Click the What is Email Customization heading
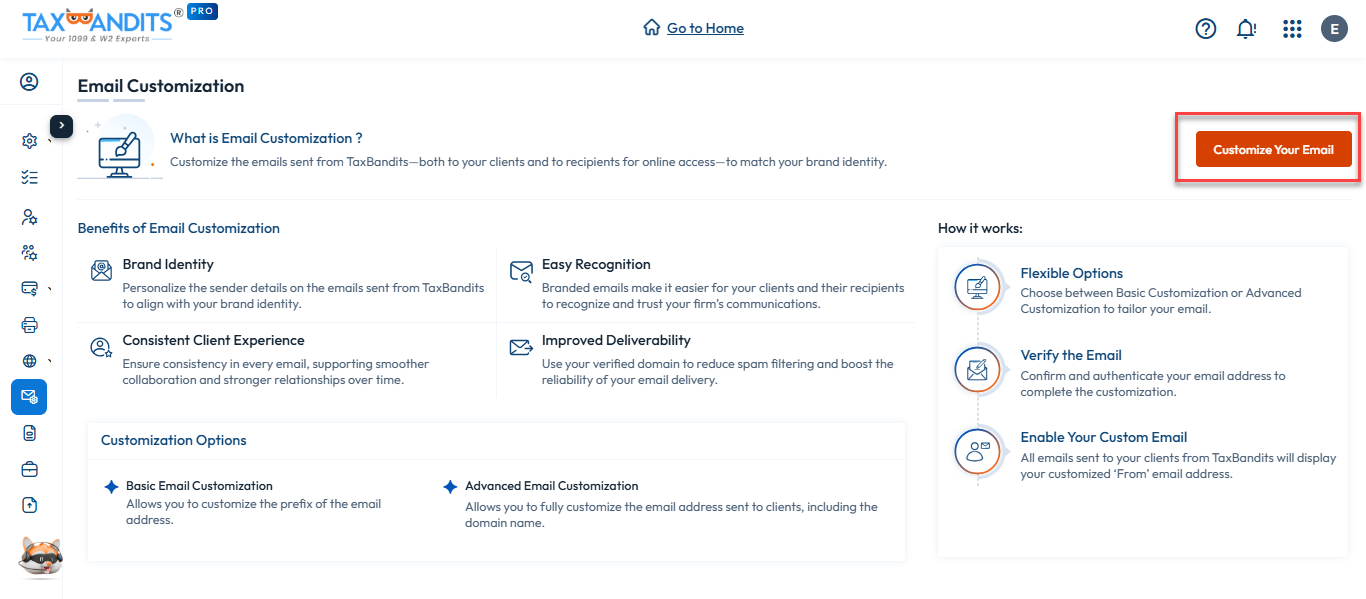This screenshot has height=599, width=1366. pos(266,138)
